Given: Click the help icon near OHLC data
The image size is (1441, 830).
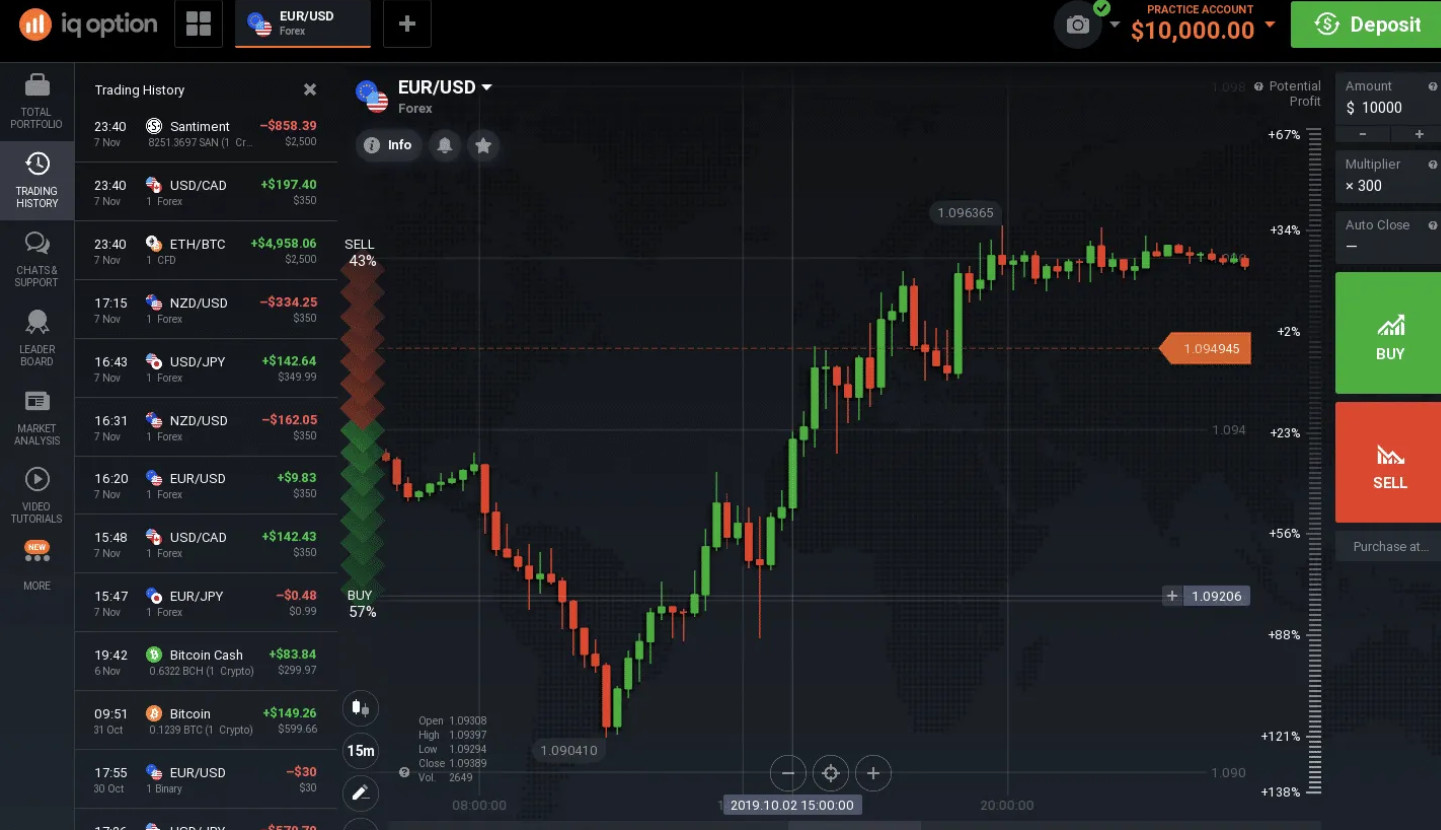Looking at the screenshot, I should pyautogui.click(x=404, y=773).
